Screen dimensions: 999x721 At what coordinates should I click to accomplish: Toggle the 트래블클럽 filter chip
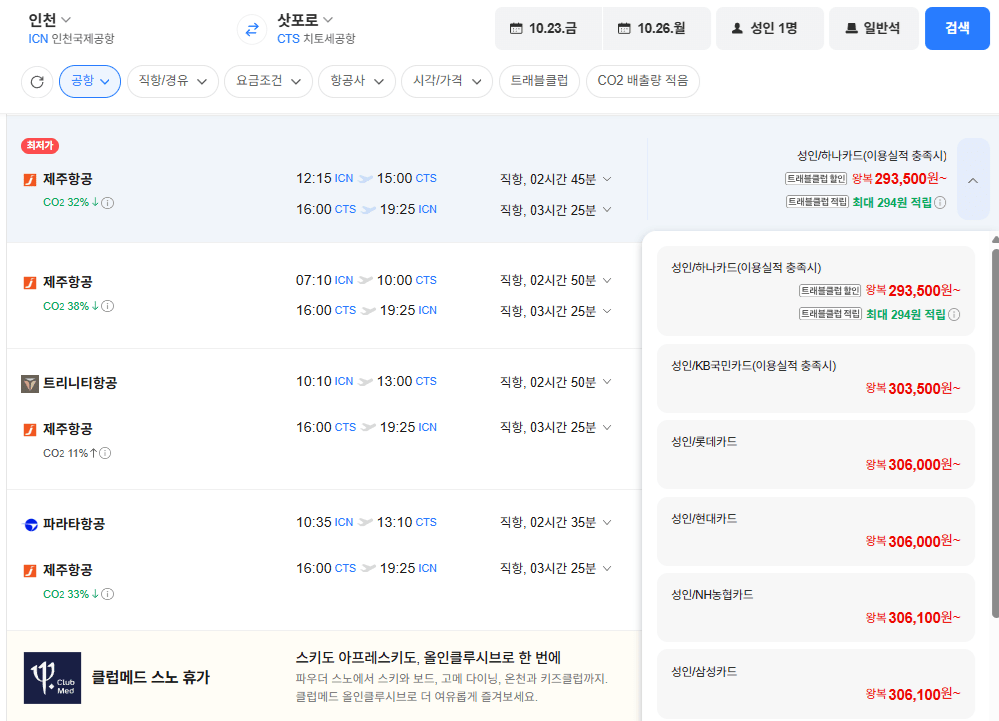pos(539,82)
